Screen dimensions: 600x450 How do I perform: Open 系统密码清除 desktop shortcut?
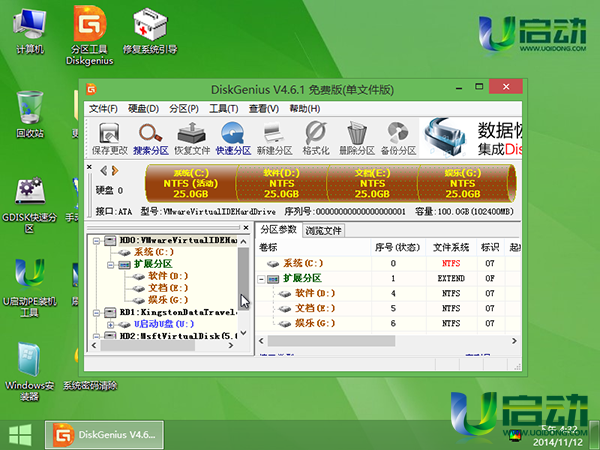[x=90, y=385]
